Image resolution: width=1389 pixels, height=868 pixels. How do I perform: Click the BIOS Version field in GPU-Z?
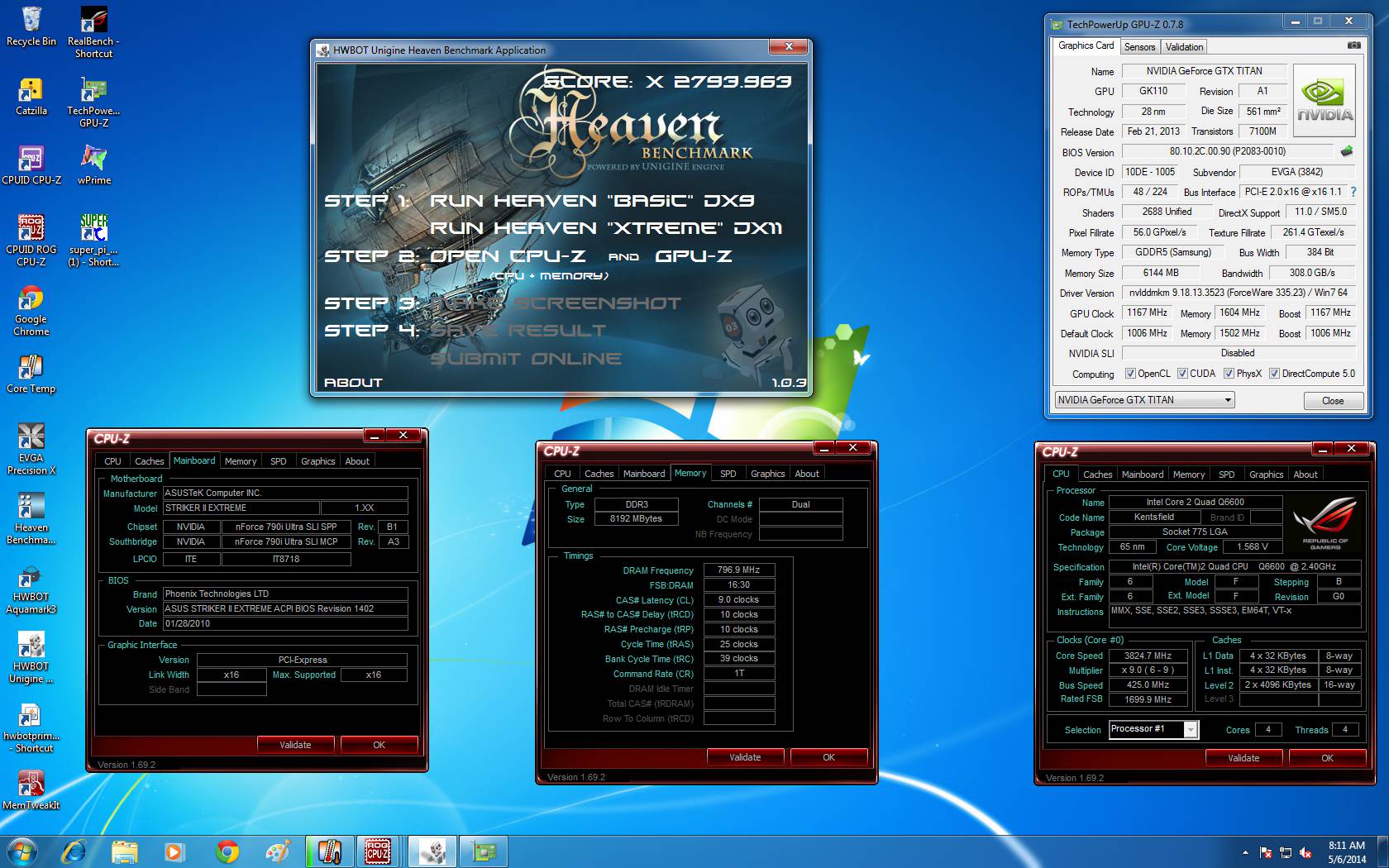pyautogui.click(x=1227, y=151)
